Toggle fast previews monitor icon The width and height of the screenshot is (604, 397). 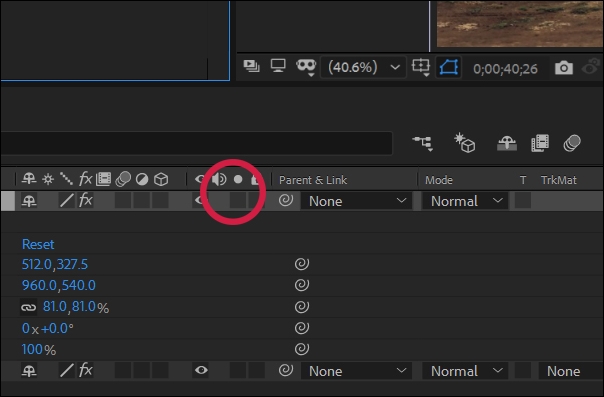point(278,65)
